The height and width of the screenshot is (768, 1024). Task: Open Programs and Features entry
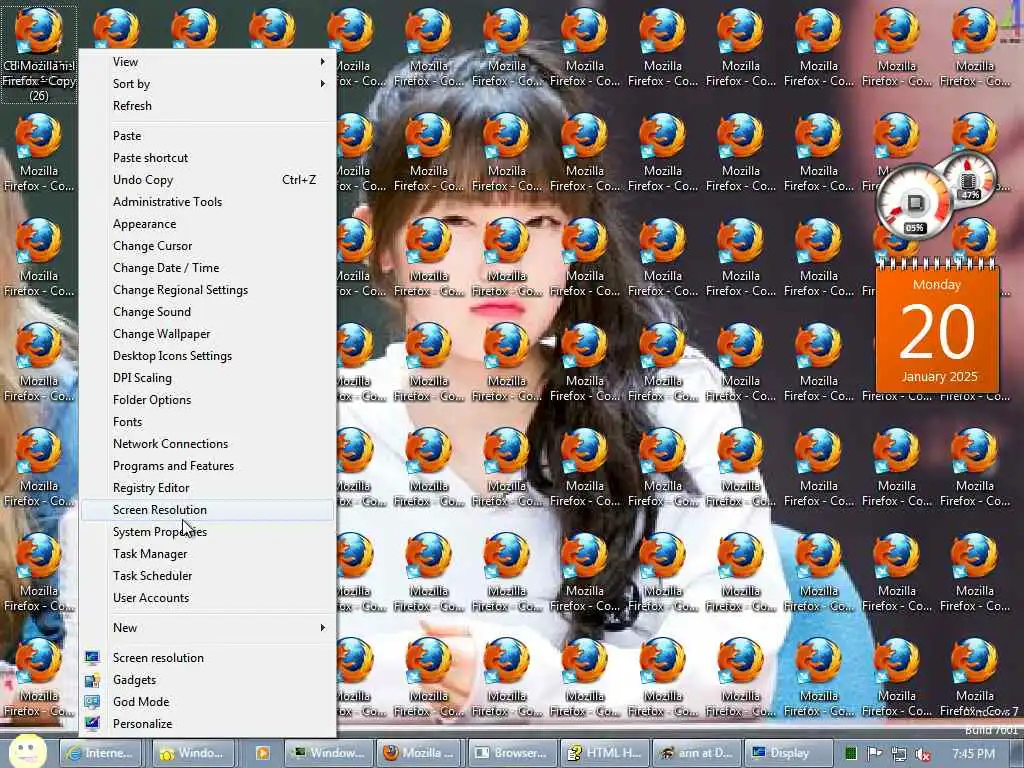click(x=208, y=466)
